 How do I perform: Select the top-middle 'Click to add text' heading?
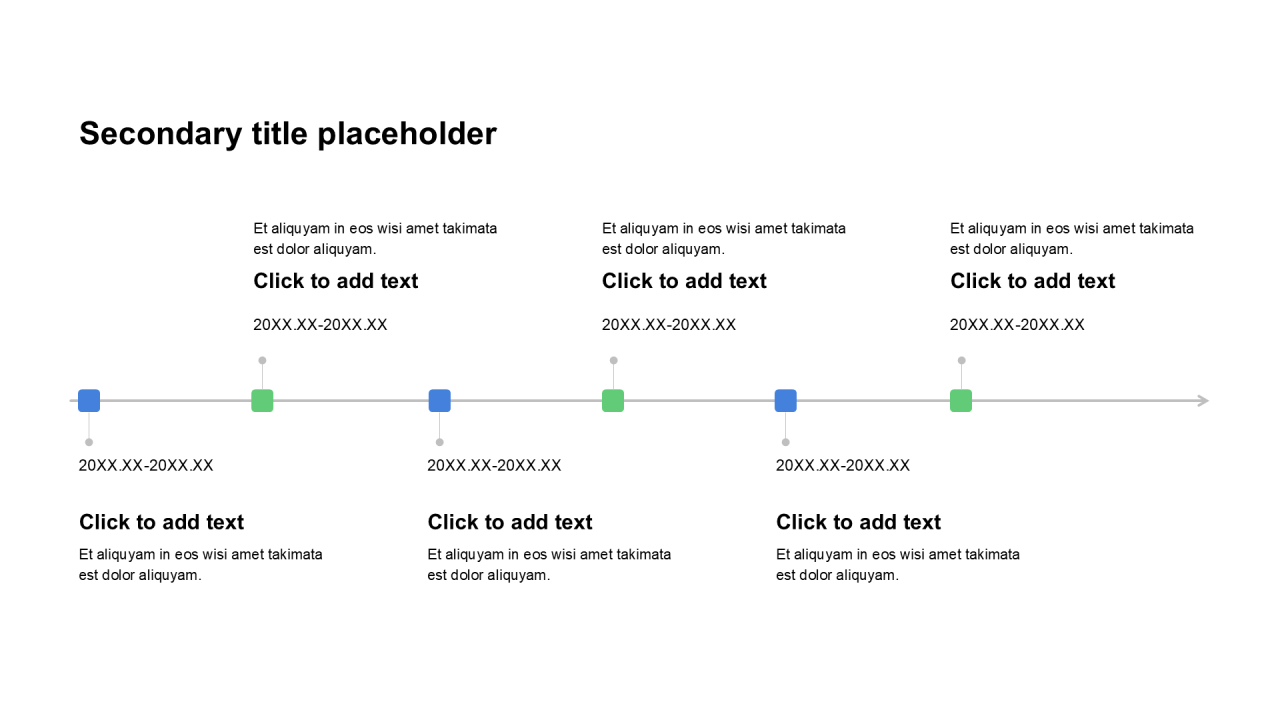pyautogui.click(x=684, y=281)
